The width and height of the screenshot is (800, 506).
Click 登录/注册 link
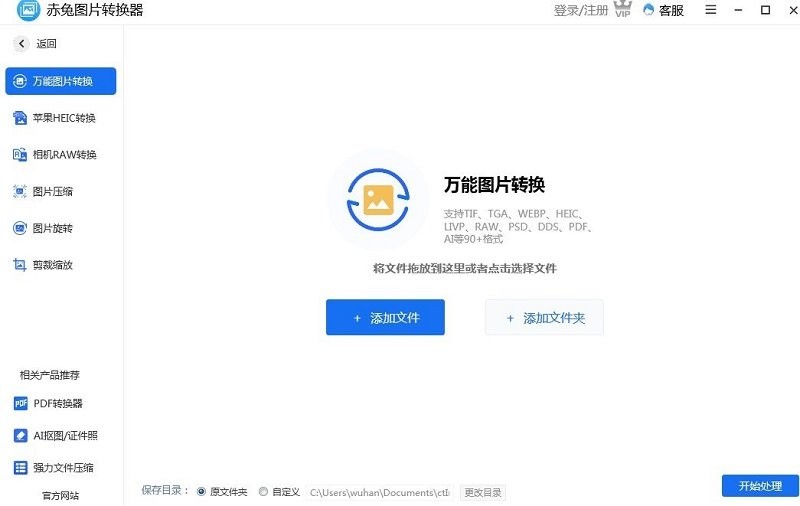581,10
